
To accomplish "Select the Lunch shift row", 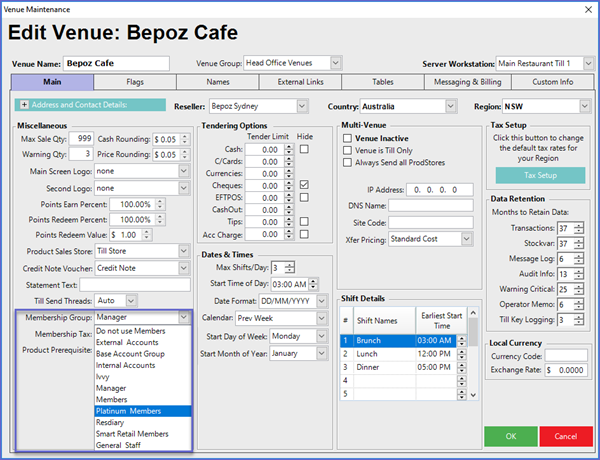I will [403, 354].
